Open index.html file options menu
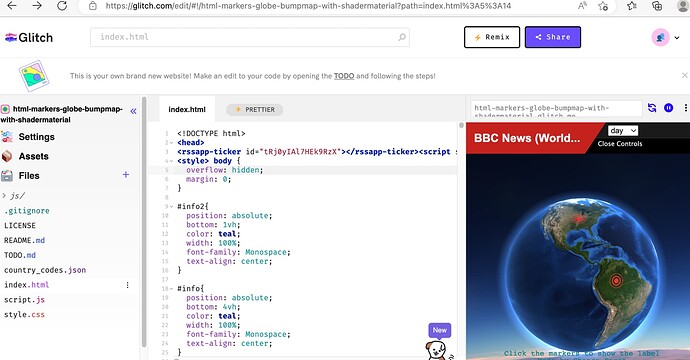 click(128, 285)
